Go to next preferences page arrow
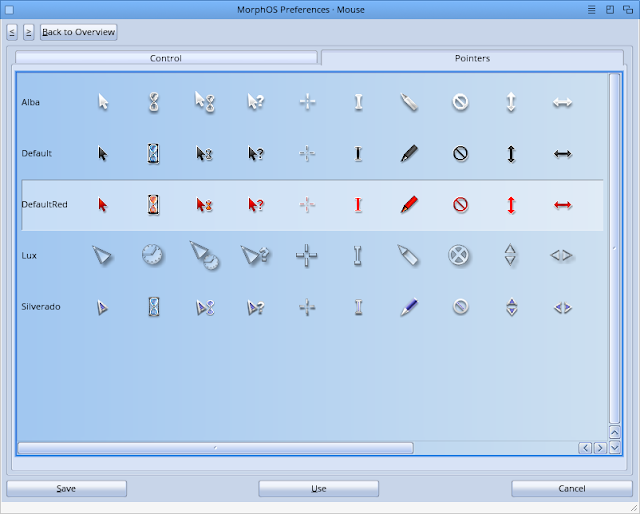 coord(28,32)
